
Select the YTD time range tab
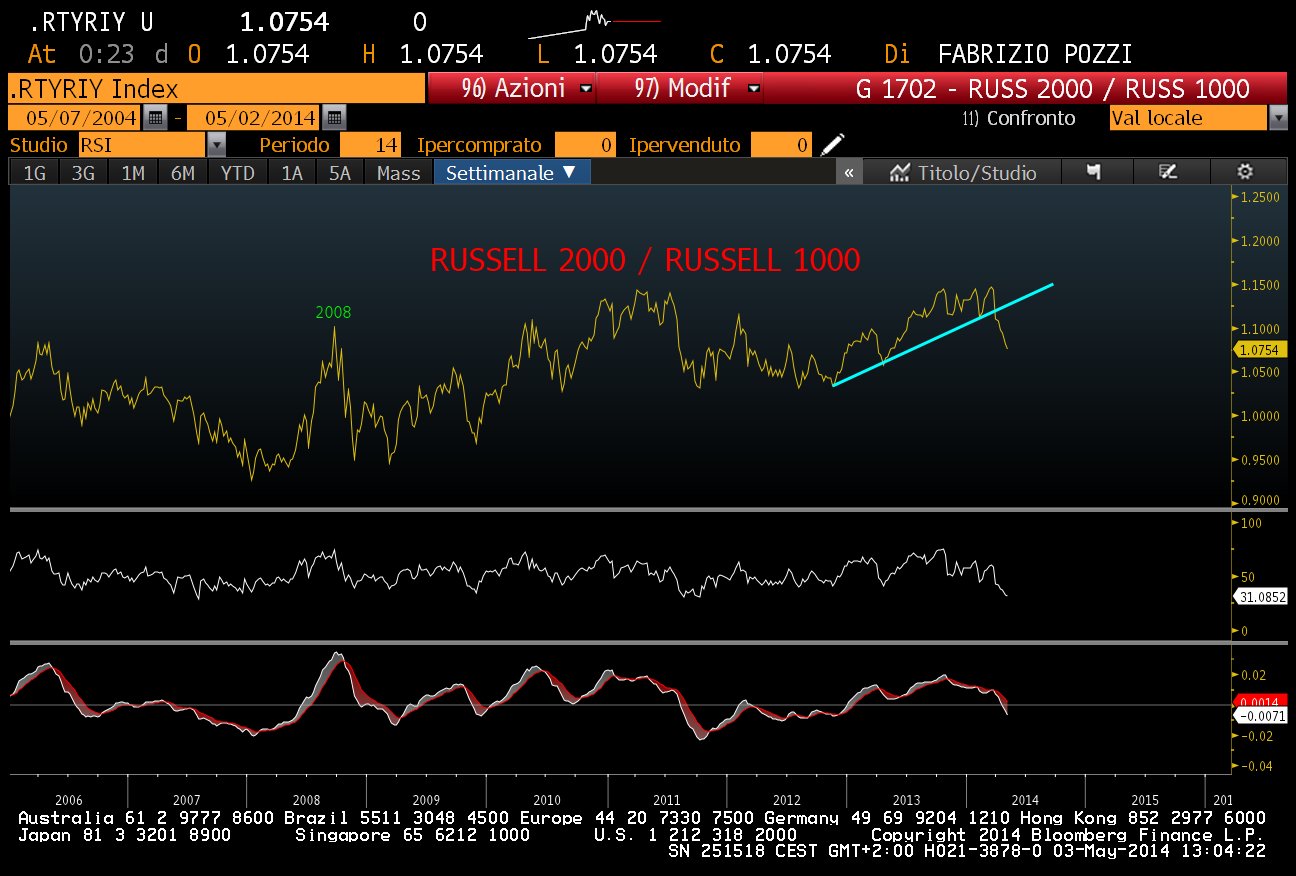[238, 173]
